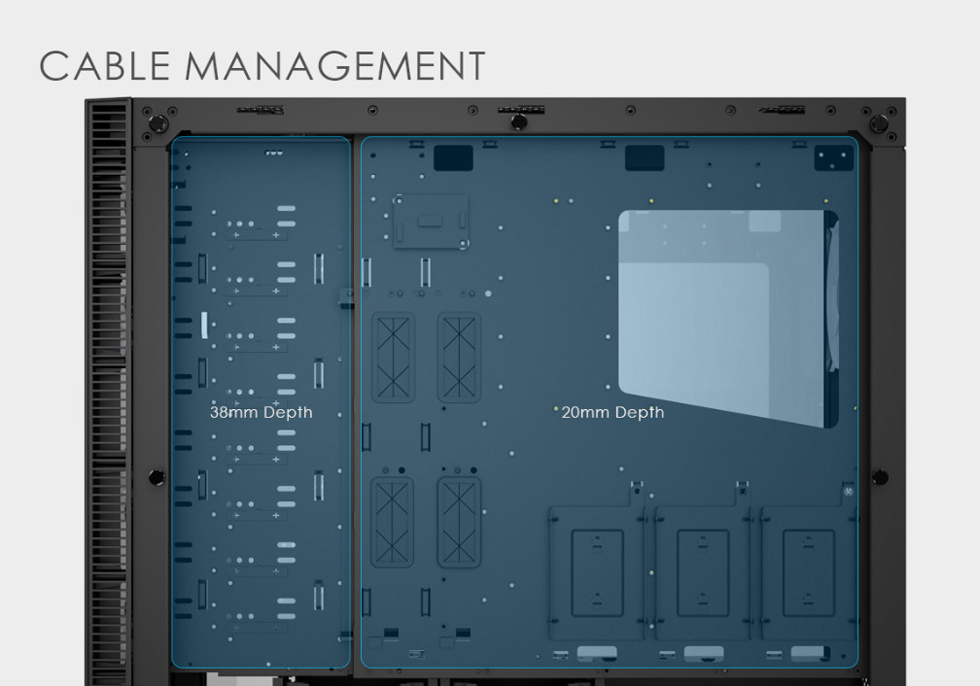Select the 20mm Depth label

pos(612,412)
